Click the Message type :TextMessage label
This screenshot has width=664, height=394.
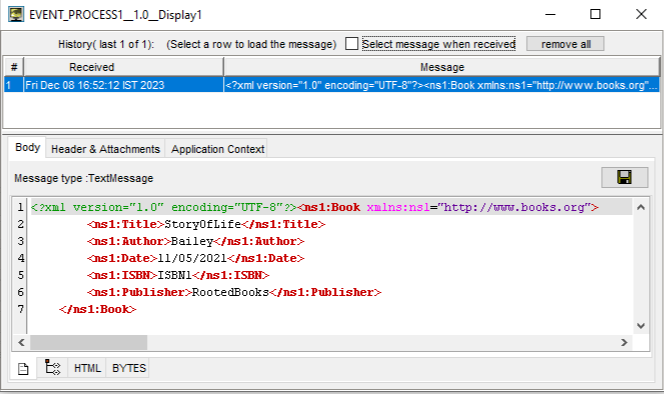pyautogui.click(x=84, y=178)
